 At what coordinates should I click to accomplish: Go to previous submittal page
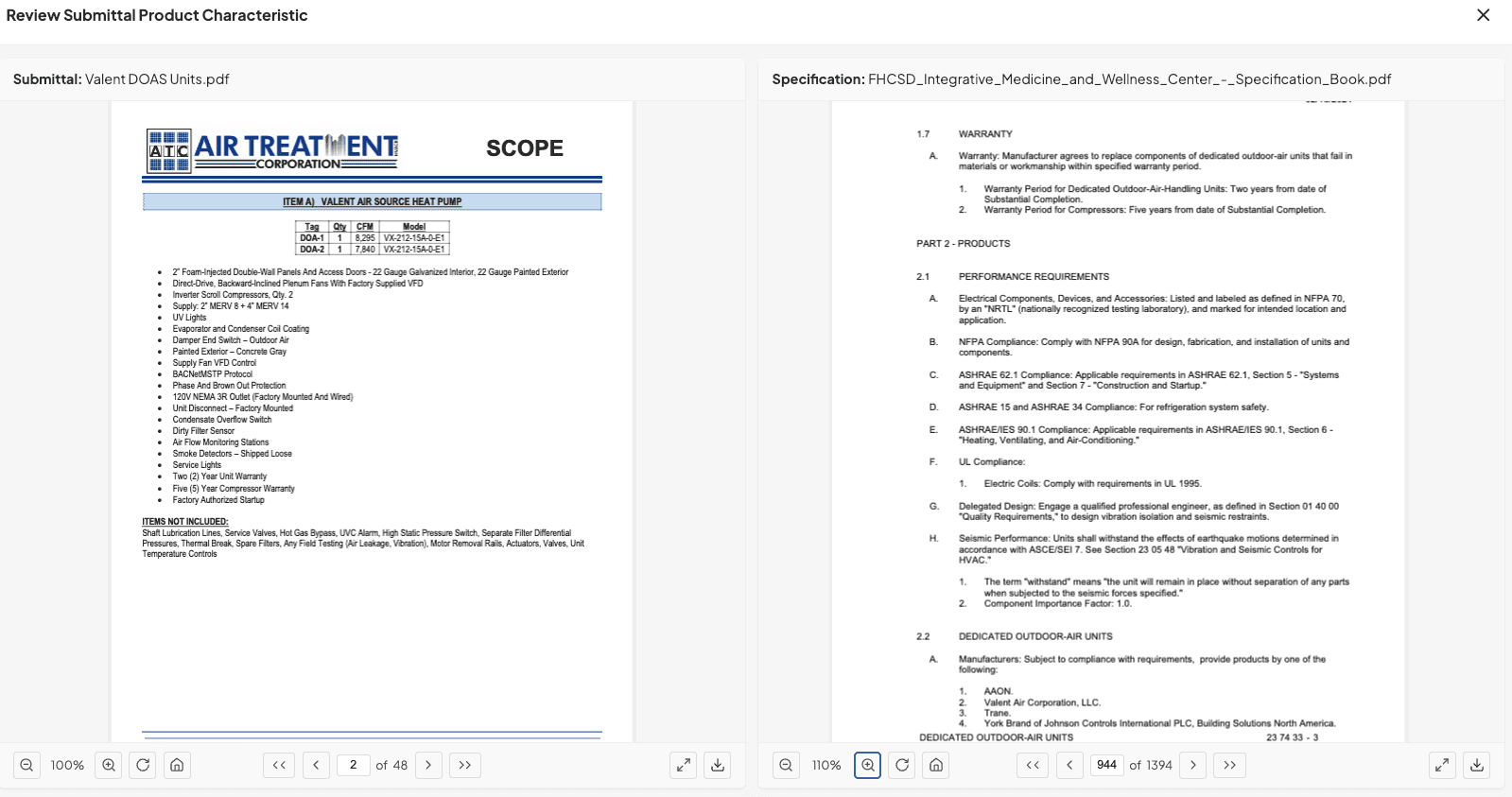(x=316, y=765)
